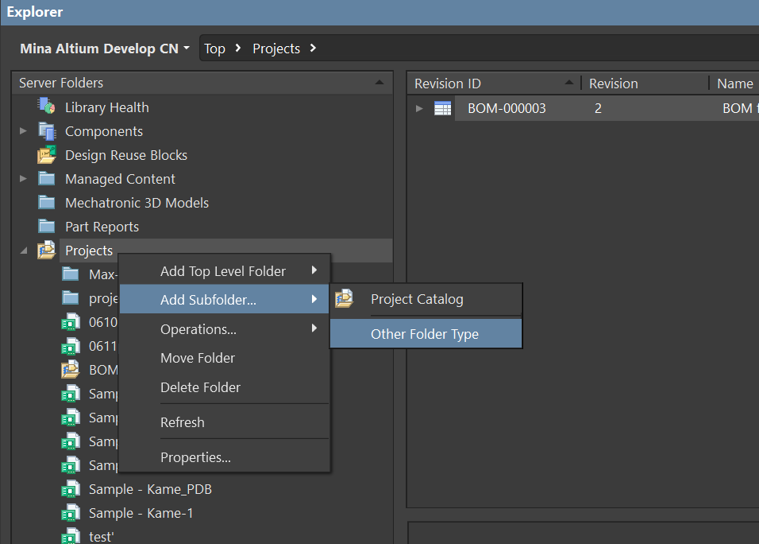Select Project Catalog subfolder type
This screenshot has width=759, height=544.
(426, 299)
